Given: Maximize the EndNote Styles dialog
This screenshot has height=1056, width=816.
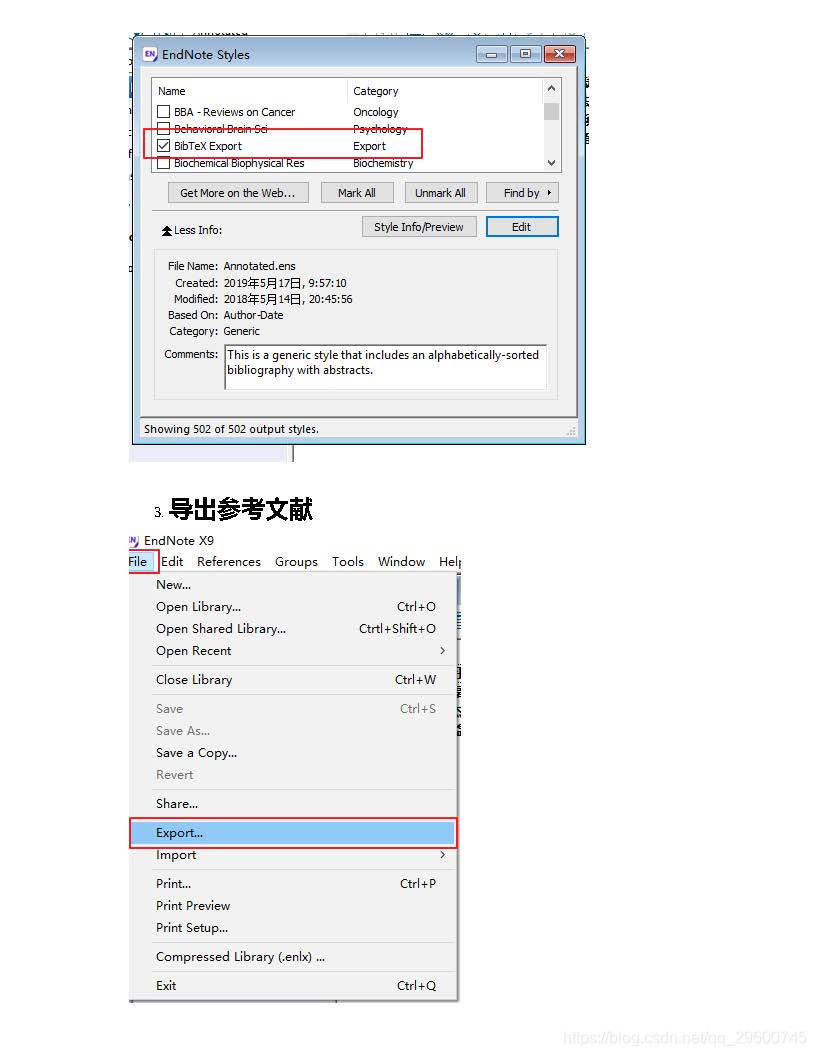Looking at the screenshot, I should pyautogui.click(x=525, y=55).
